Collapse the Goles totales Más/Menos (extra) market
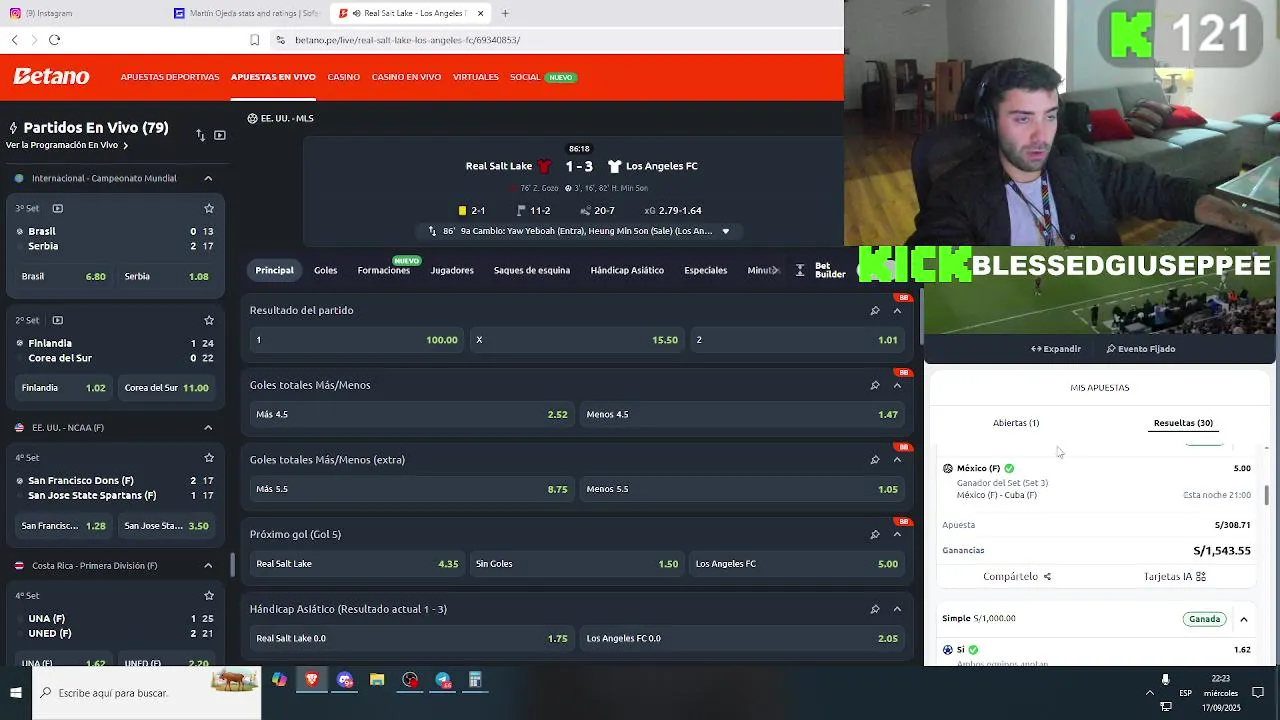Screen dimensions: 1280x720 897,460
